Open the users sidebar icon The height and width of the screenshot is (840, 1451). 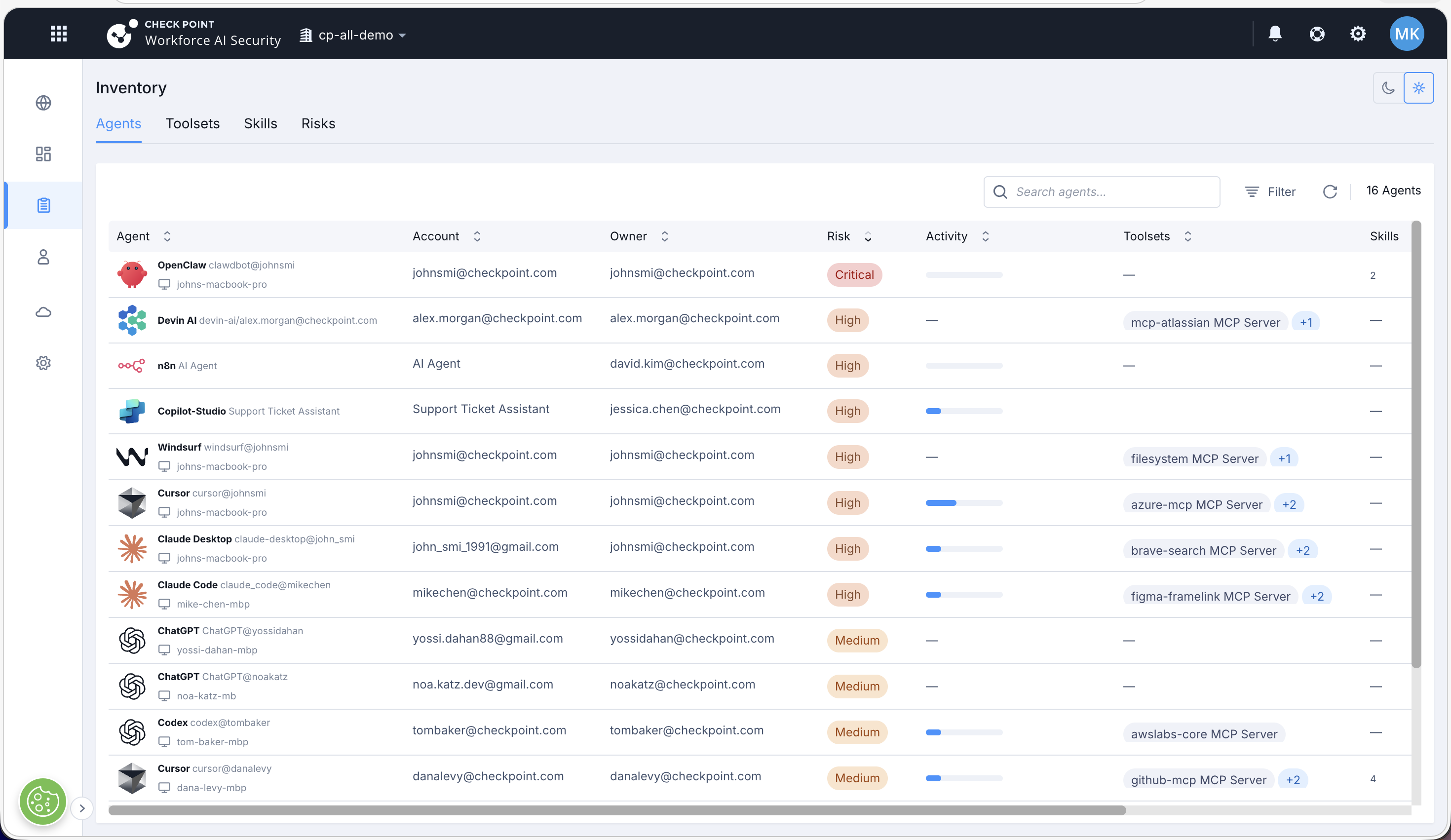click(x=43, y=257)
